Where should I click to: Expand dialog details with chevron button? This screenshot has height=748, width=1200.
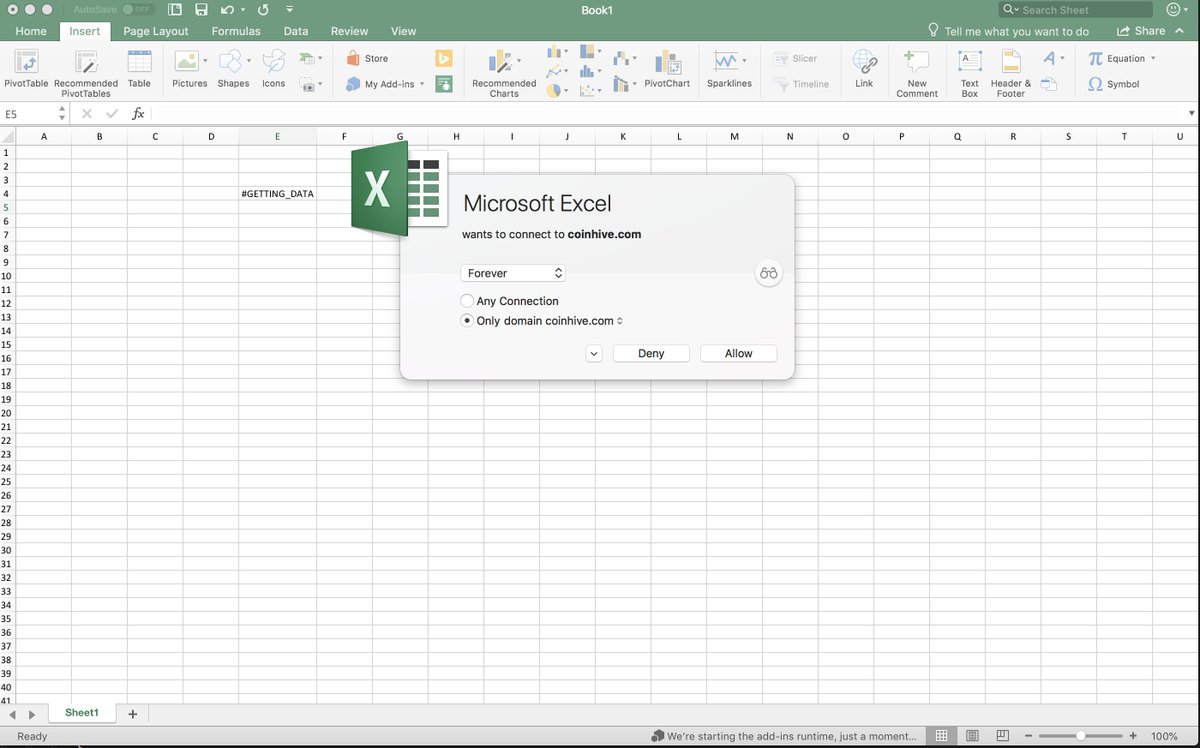pyautogui.click(x=594, y=353)
